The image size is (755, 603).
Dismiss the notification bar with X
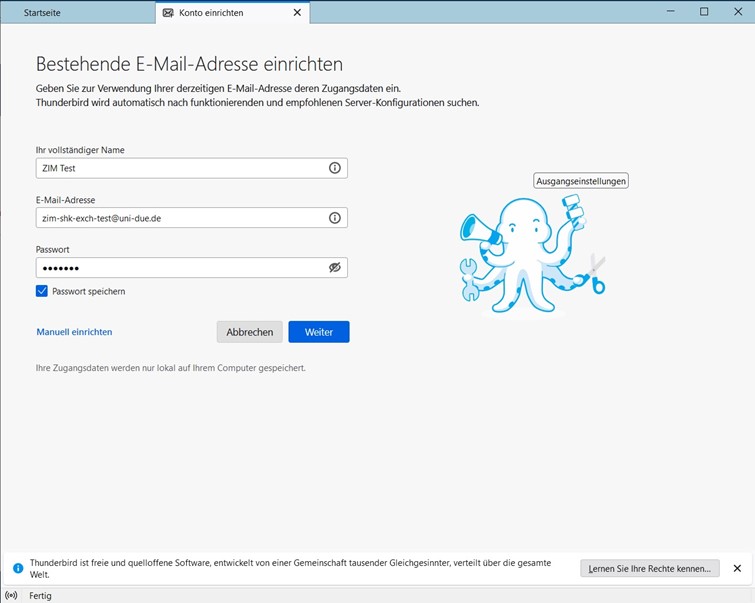(x=737, y=568)
